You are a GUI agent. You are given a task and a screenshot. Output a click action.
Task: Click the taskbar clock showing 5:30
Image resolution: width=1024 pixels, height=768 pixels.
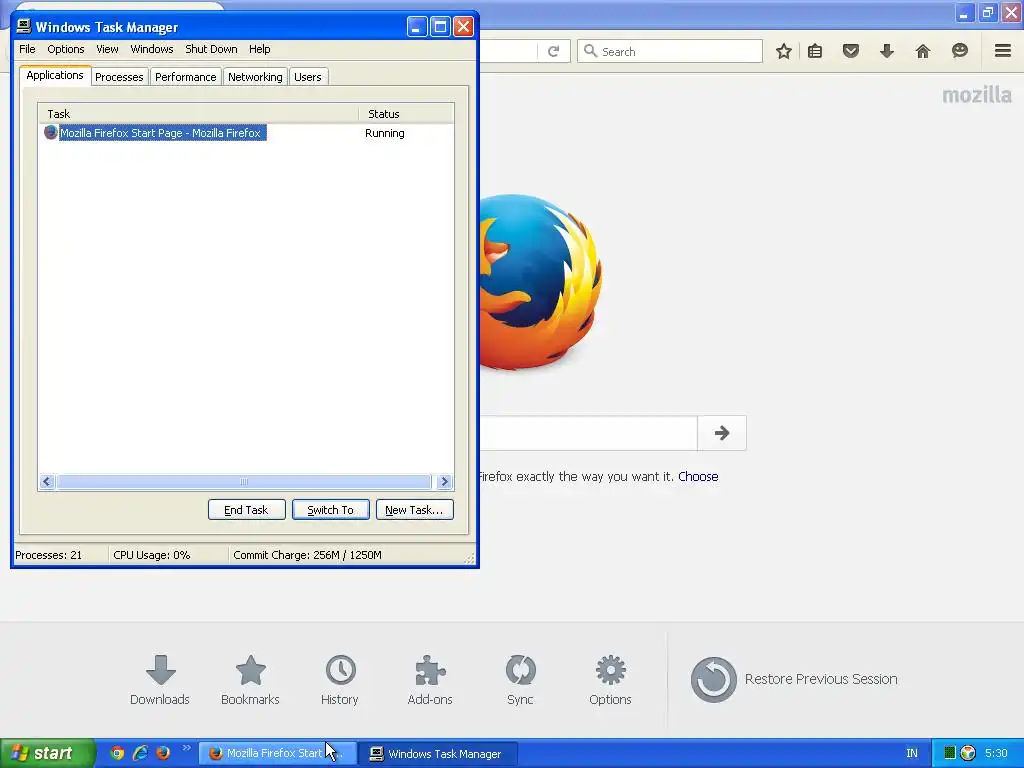click(x=996, y=753)
